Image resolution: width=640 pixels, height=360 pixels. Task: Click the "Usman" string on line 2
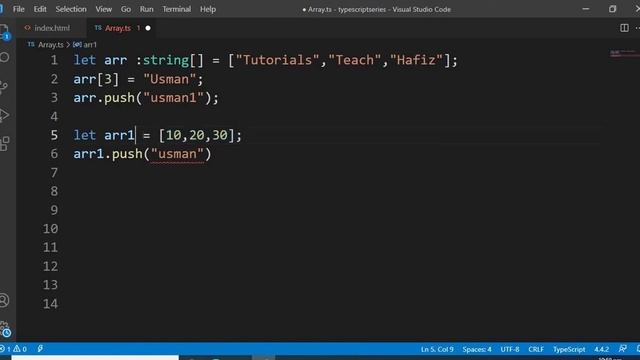tap(169, 79)
